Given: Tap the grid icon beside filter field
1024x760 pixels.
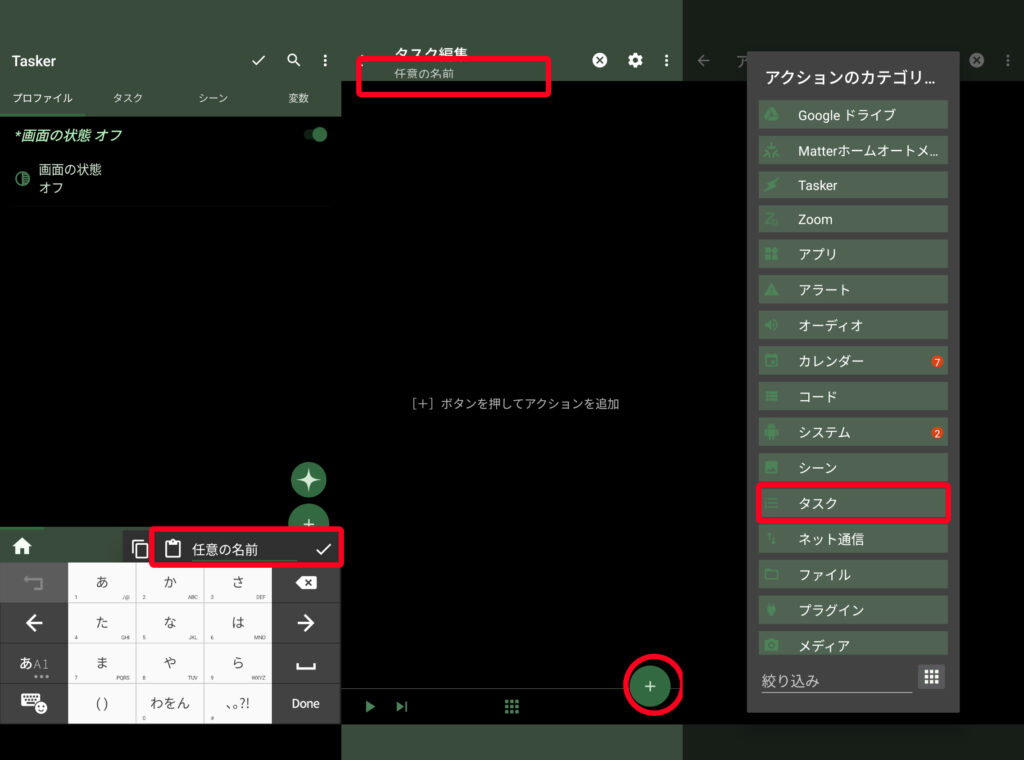Looking at the screenshot, I should pos(931,677).
